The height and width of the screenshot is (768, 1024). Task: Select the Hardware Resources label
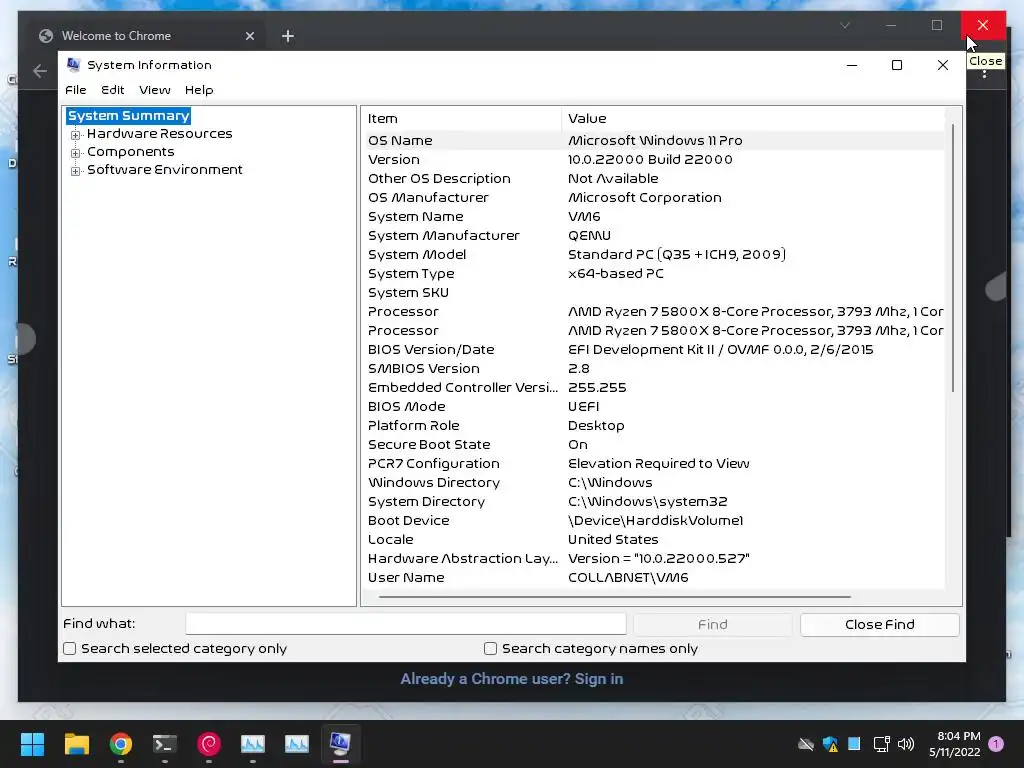click(159, 133)
